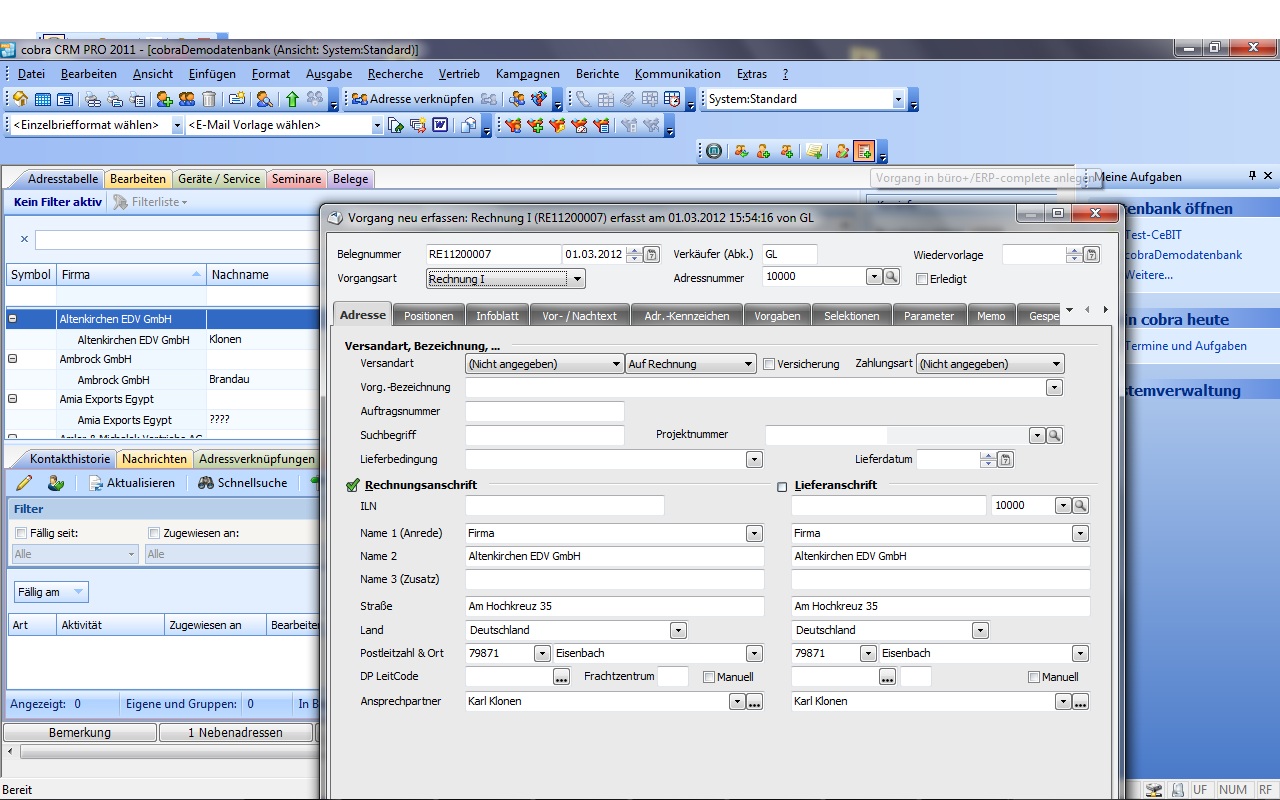This screenshot has height=800, width=1280.
Task: Search addresses with the magnifier person icon
Action: [264, 99]
